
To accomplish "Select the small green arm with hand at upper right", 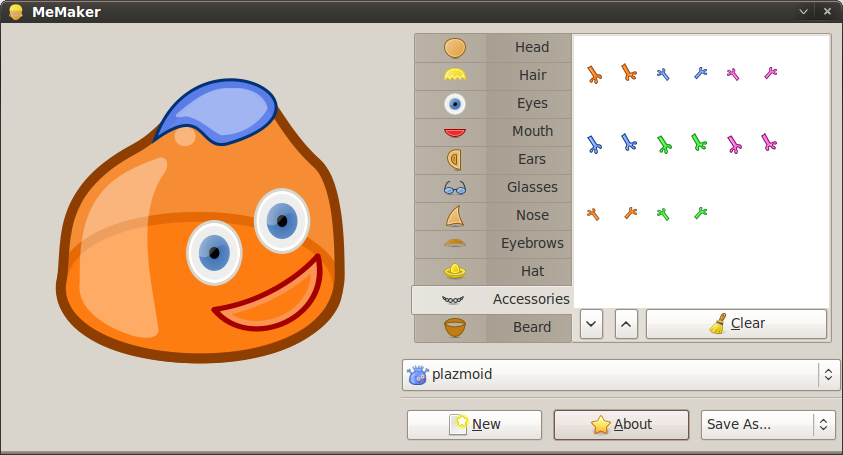I will 701,213.
